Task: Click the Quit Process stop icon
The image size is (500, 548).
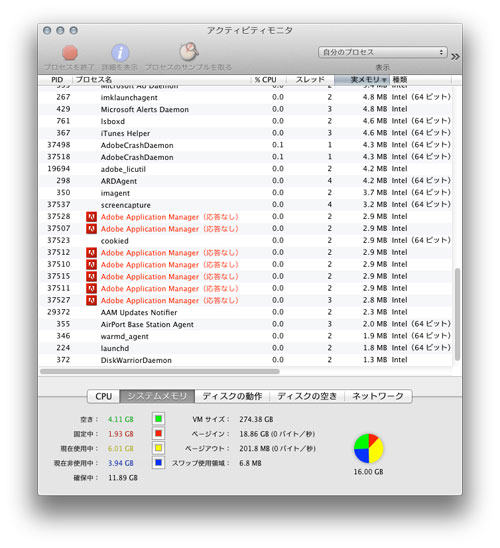Action: 70,53
